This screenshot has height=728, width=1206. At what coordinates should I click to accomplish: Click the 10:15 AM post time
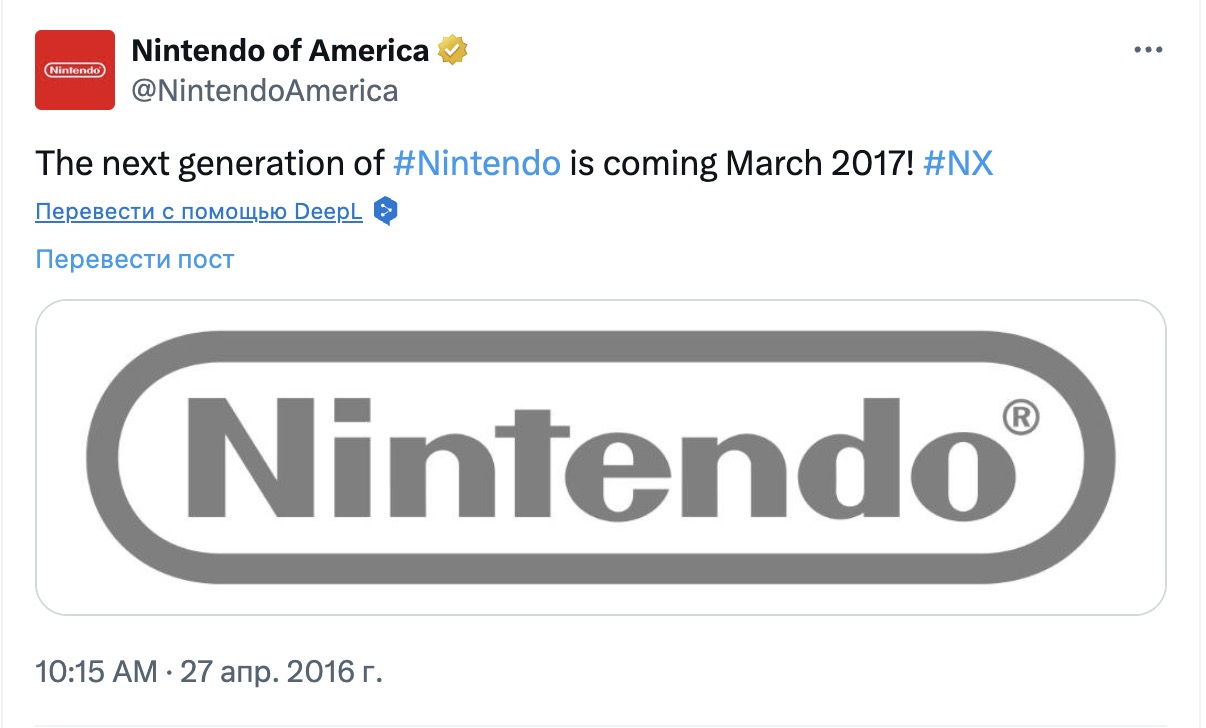point(96,671)
